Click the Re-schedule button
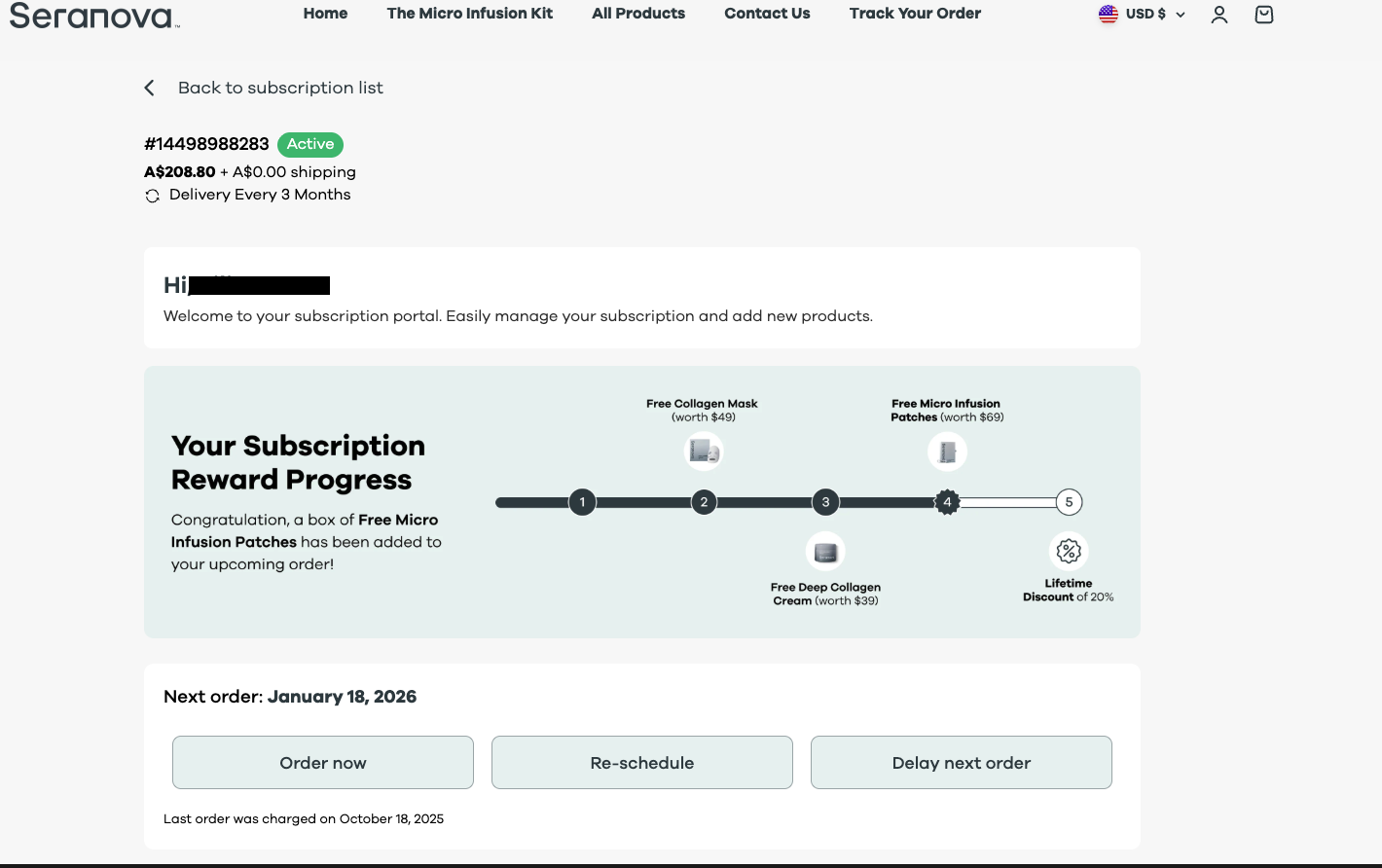Image resolution: width=1382 pixels, height=868 pixels. [x=642, y=763]
